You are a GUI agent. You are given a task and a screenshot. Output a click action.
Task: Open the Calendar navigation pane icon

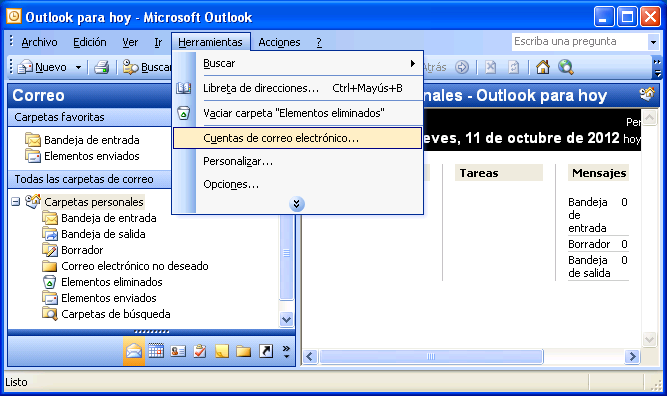coord(156,351)
